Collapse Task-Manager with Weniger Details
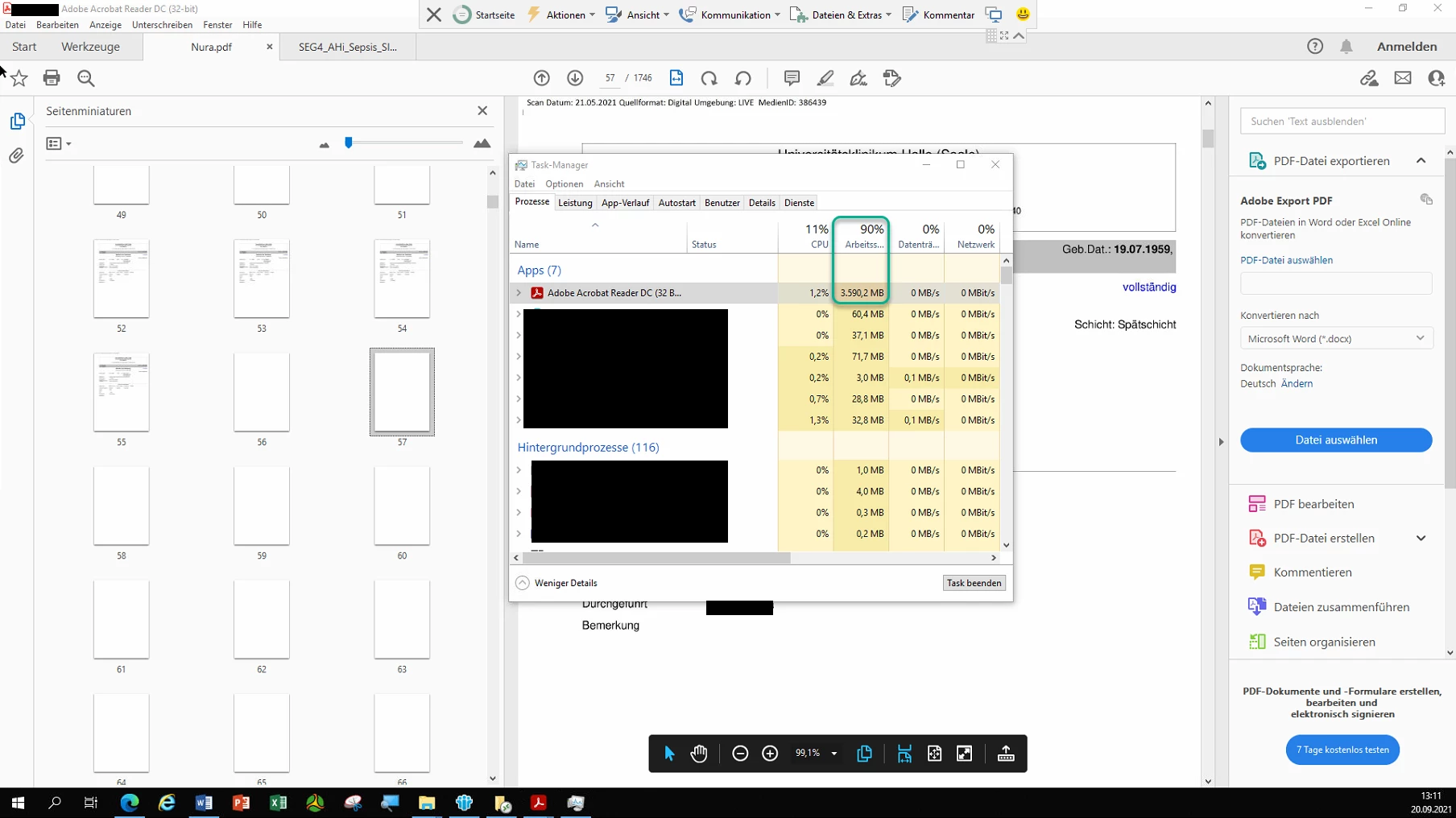 pos(556,583)
